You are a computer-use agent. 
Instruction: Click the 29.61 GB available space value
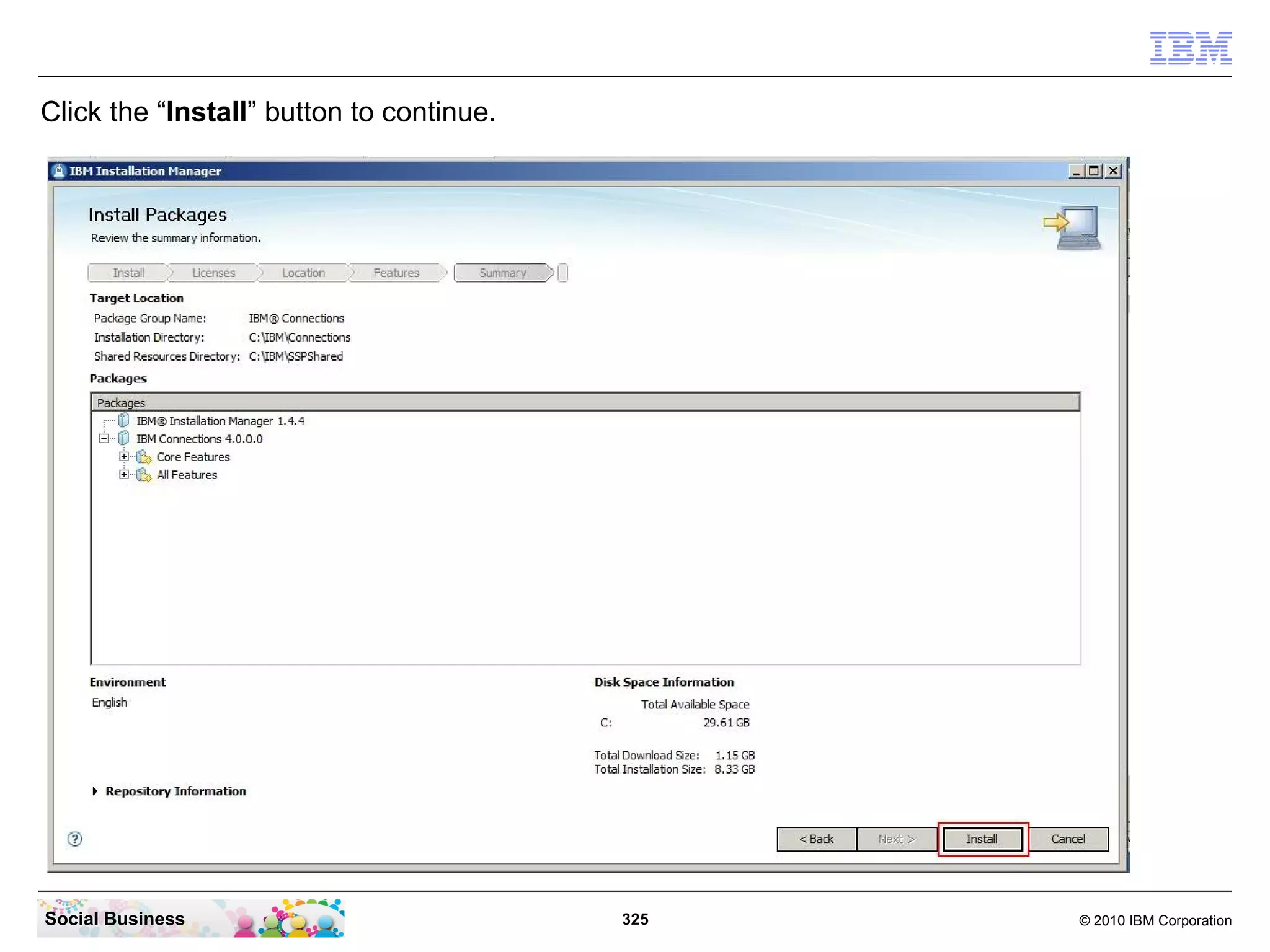[726, 723]
